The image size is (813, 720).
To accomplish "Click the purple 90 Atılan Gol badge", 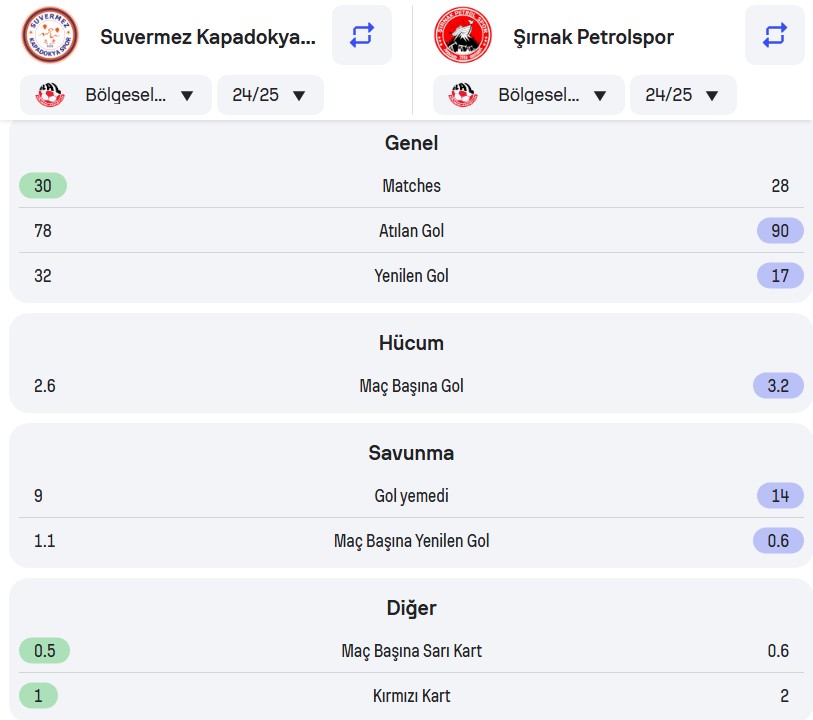I will point(780,231).
